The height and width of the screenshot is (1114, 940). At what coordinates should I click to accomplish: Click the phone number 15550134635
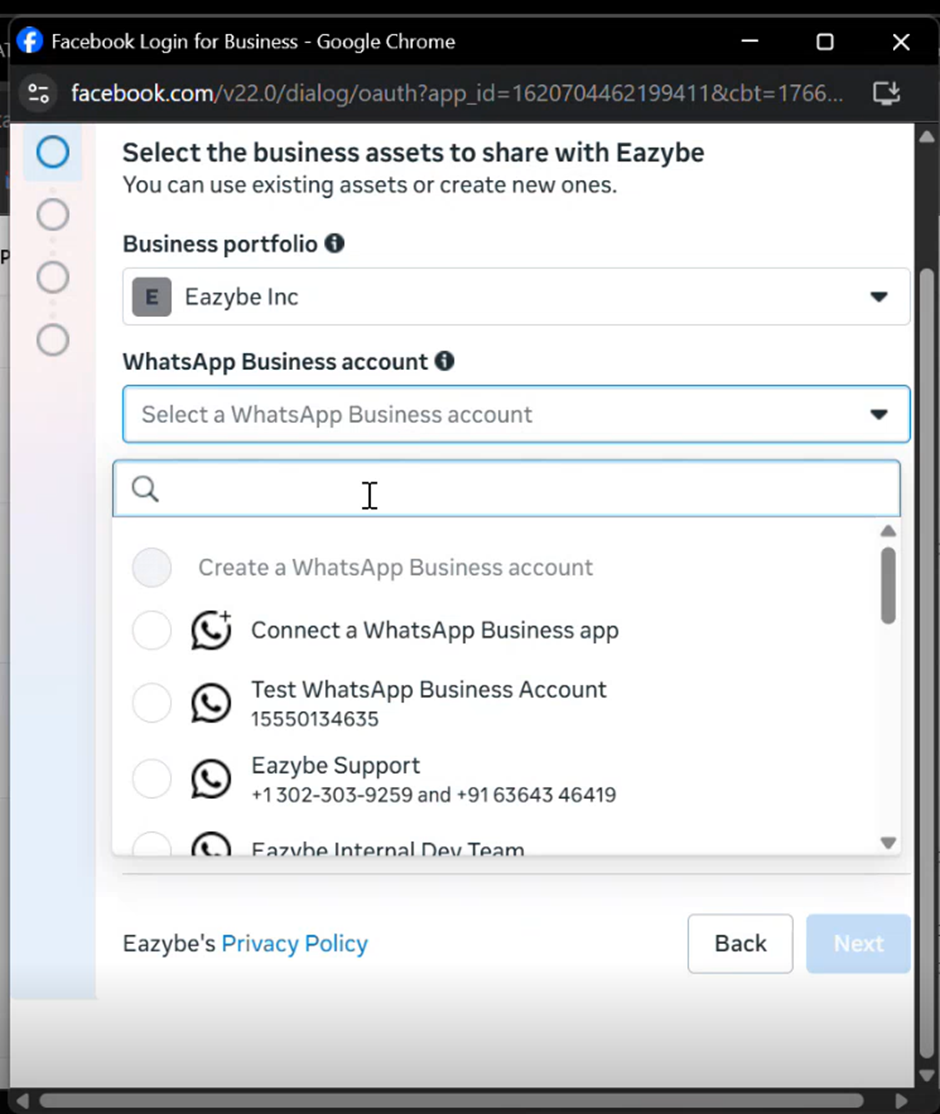pyautogui.click(x=315, y=719)
